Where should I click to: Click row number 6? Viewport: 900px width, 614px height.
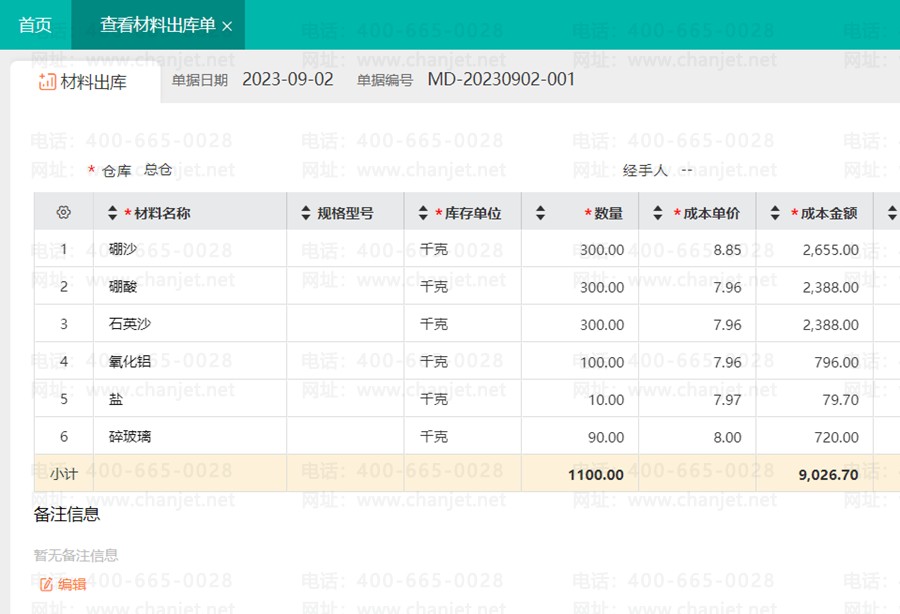point(64,437)
